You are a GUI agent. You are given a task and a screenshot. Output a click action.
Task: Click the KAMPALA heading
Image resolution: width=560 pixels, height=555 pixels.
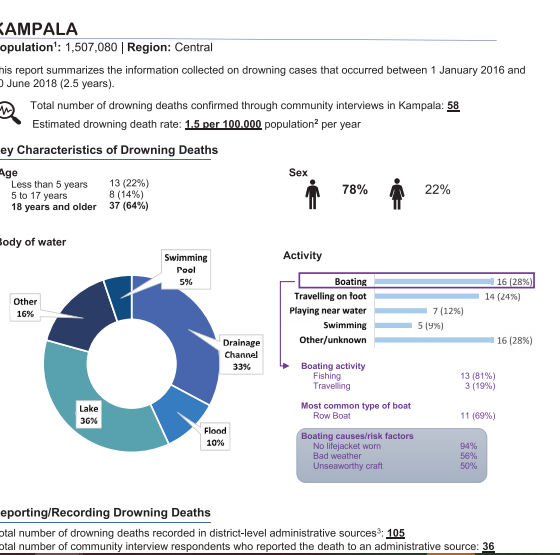coord(38,29)
